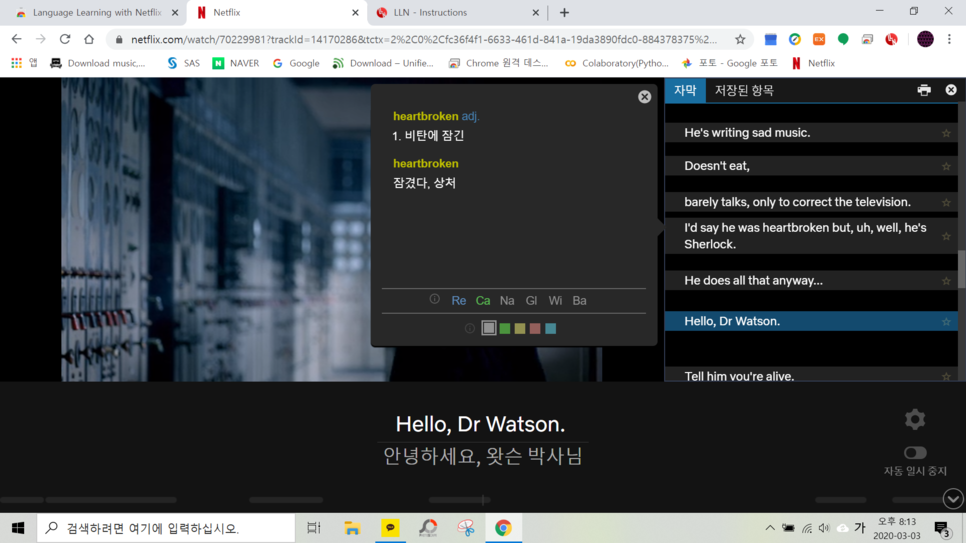The image size is (966, 543).
Task: Star the "Hello, Dr Watson." subtitle
Action: tap(946, 322)
